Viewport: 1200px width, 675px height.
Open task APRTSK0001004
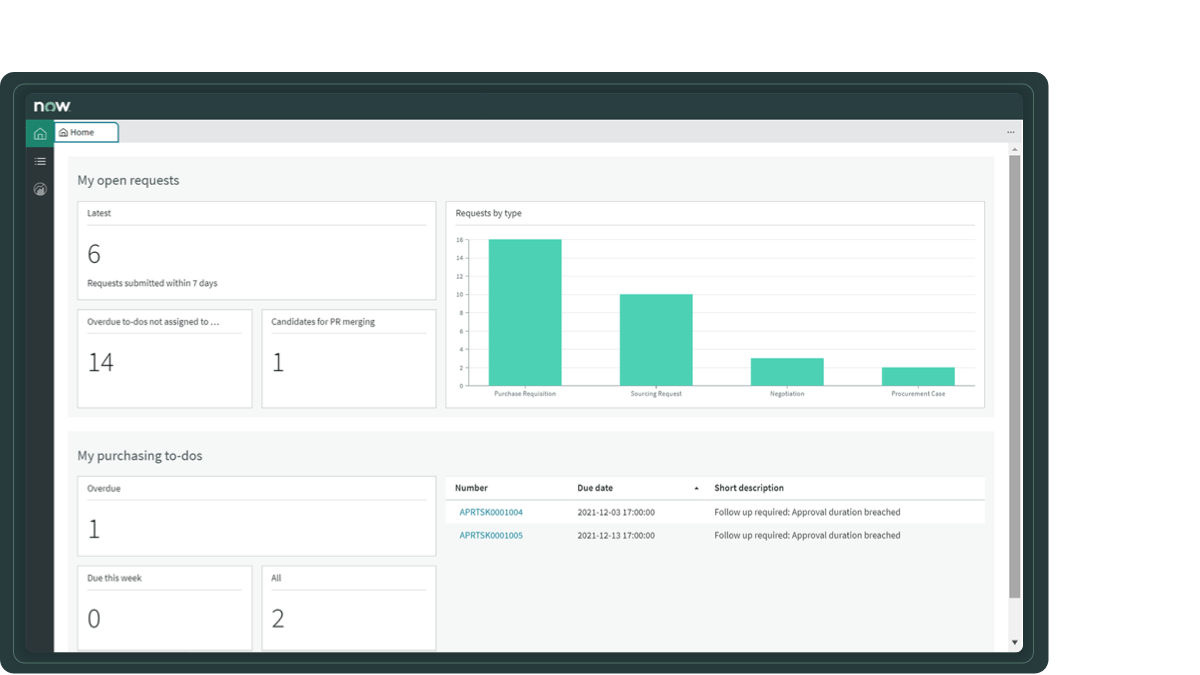[x=491, y=512]
